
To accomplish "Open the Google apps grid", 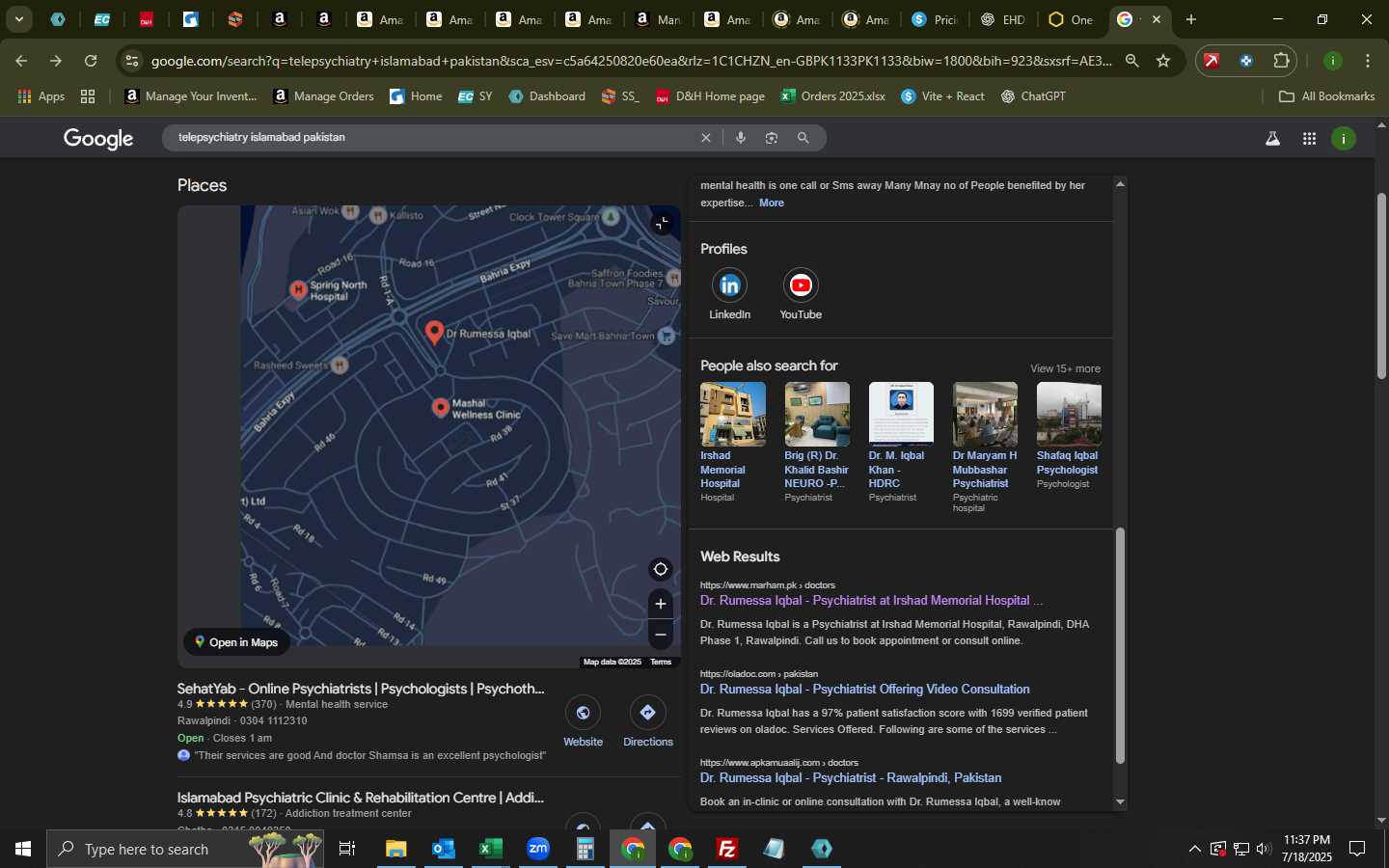I will [x=1309, y=139].
